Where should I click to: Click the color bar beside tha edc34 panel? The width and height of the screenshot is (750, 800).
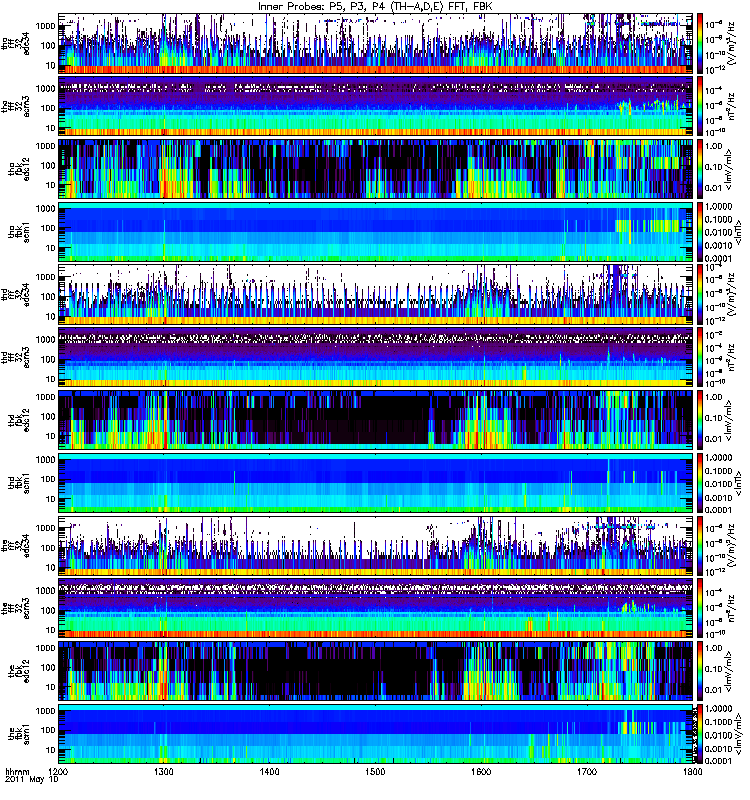pyautogui.click(x=700, y=44)
